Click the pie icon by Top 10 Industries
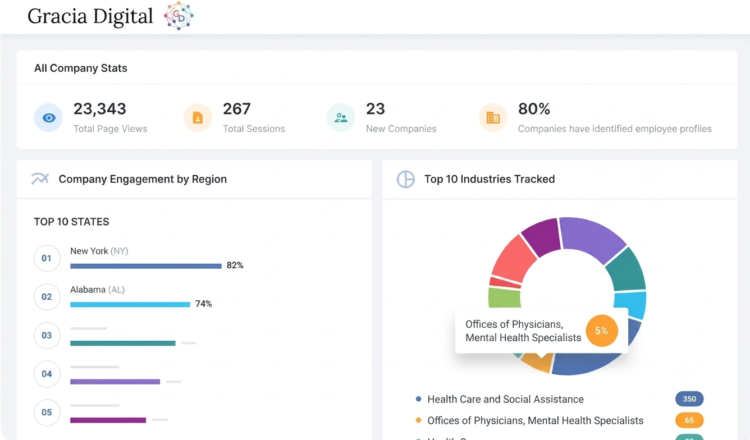Screen dimensions: 750x440 [406, 179]
